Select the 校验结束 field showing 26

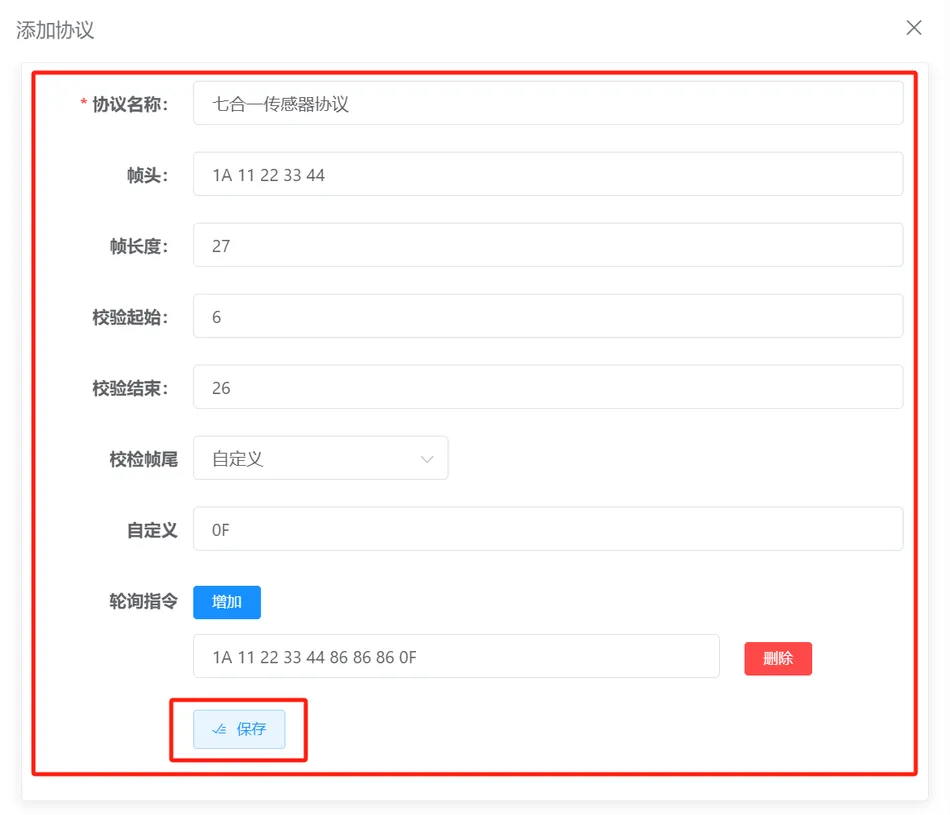[x=547, y=387]
